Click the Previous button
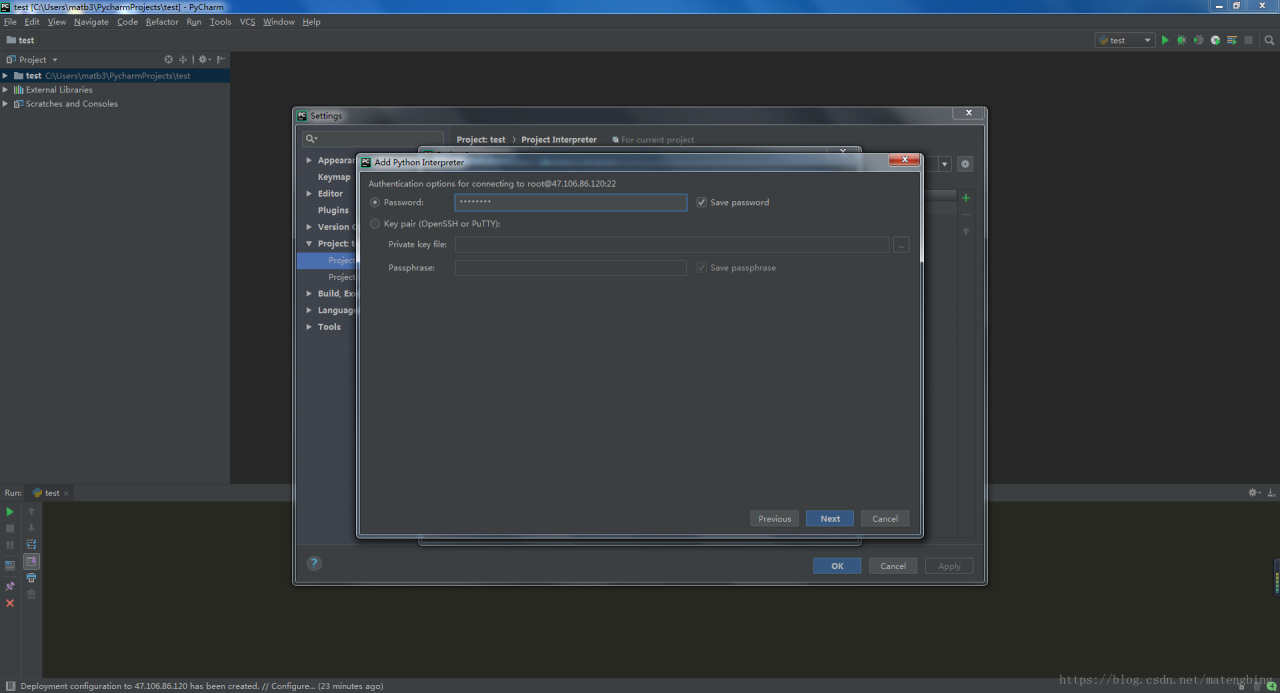This screenshot has width=1280, height=693. pos(774,518)
